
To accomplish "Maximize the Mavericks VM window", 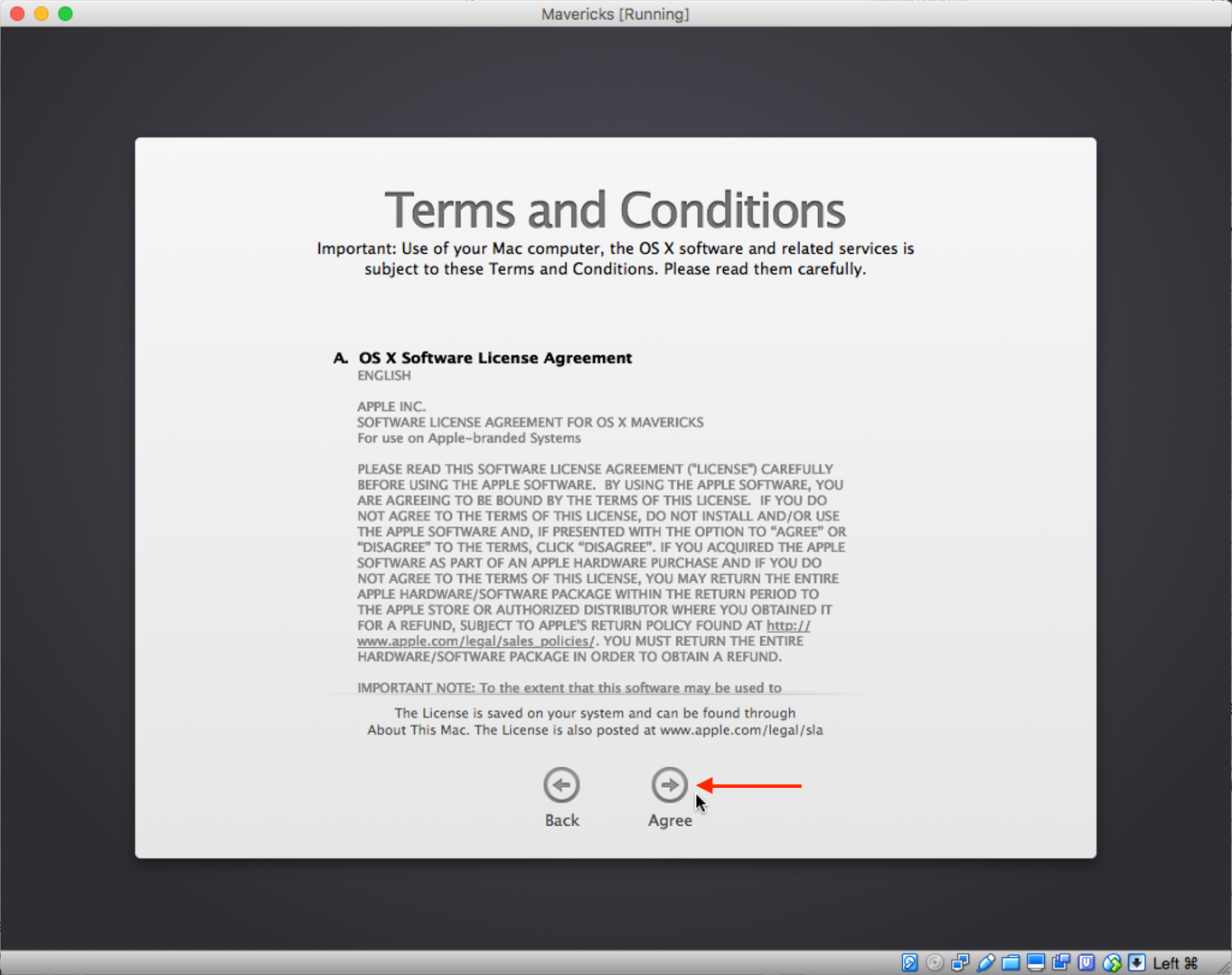I will coord(65,14).
